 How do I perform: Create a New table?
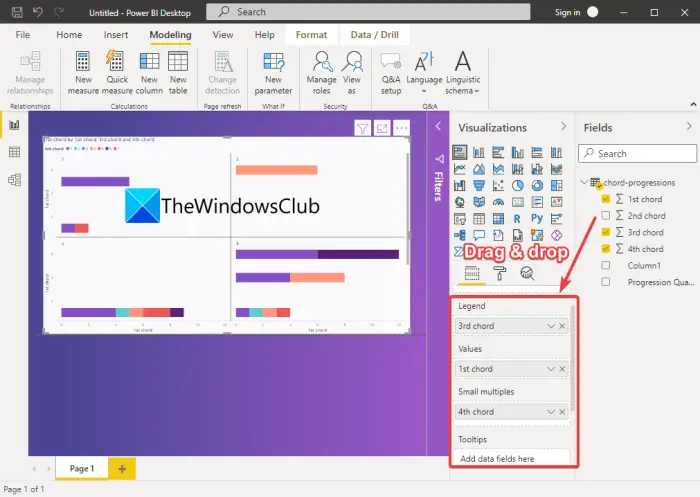coord(178,73)
